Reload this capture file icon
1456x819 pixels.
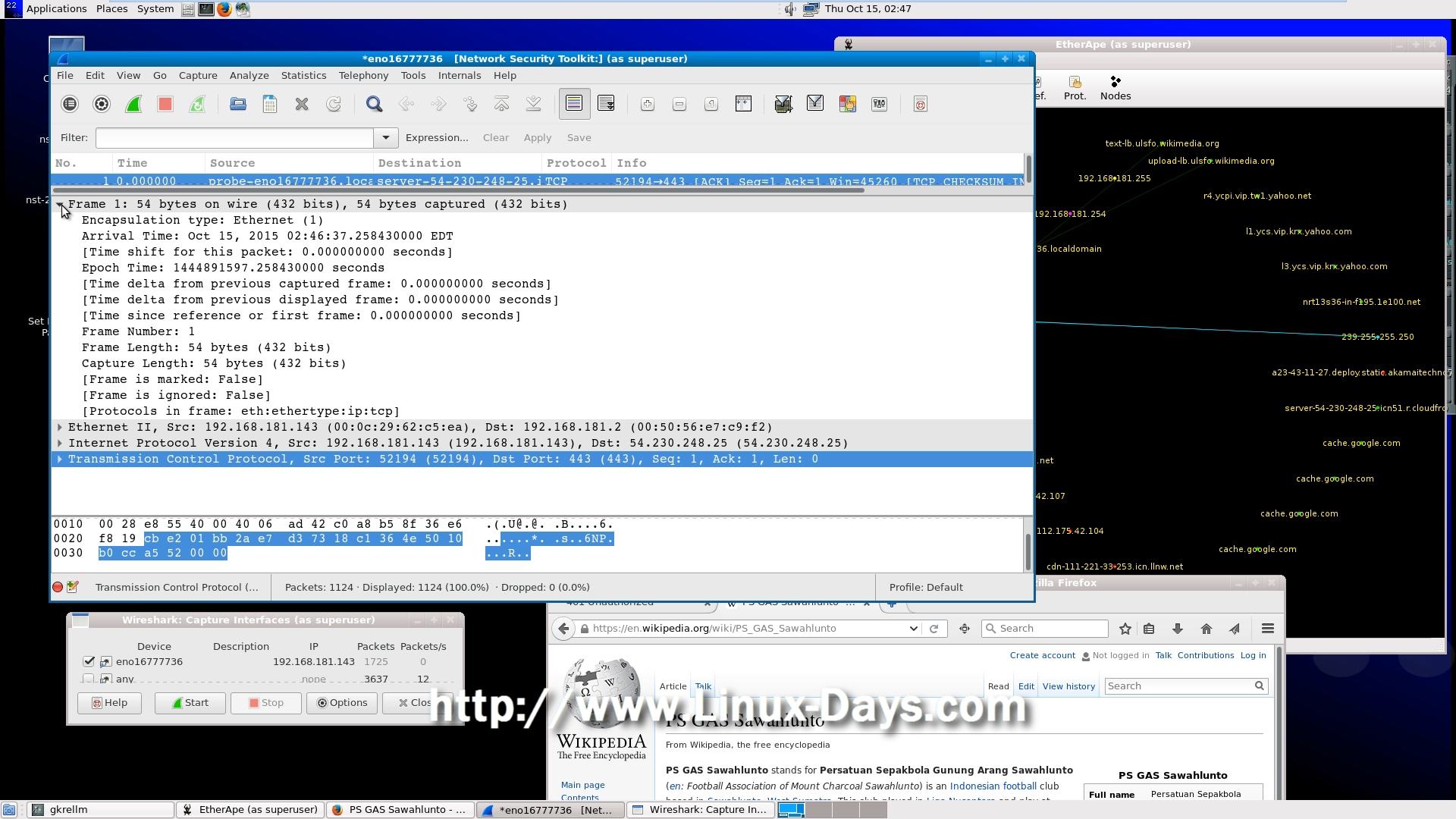(334, 104)
